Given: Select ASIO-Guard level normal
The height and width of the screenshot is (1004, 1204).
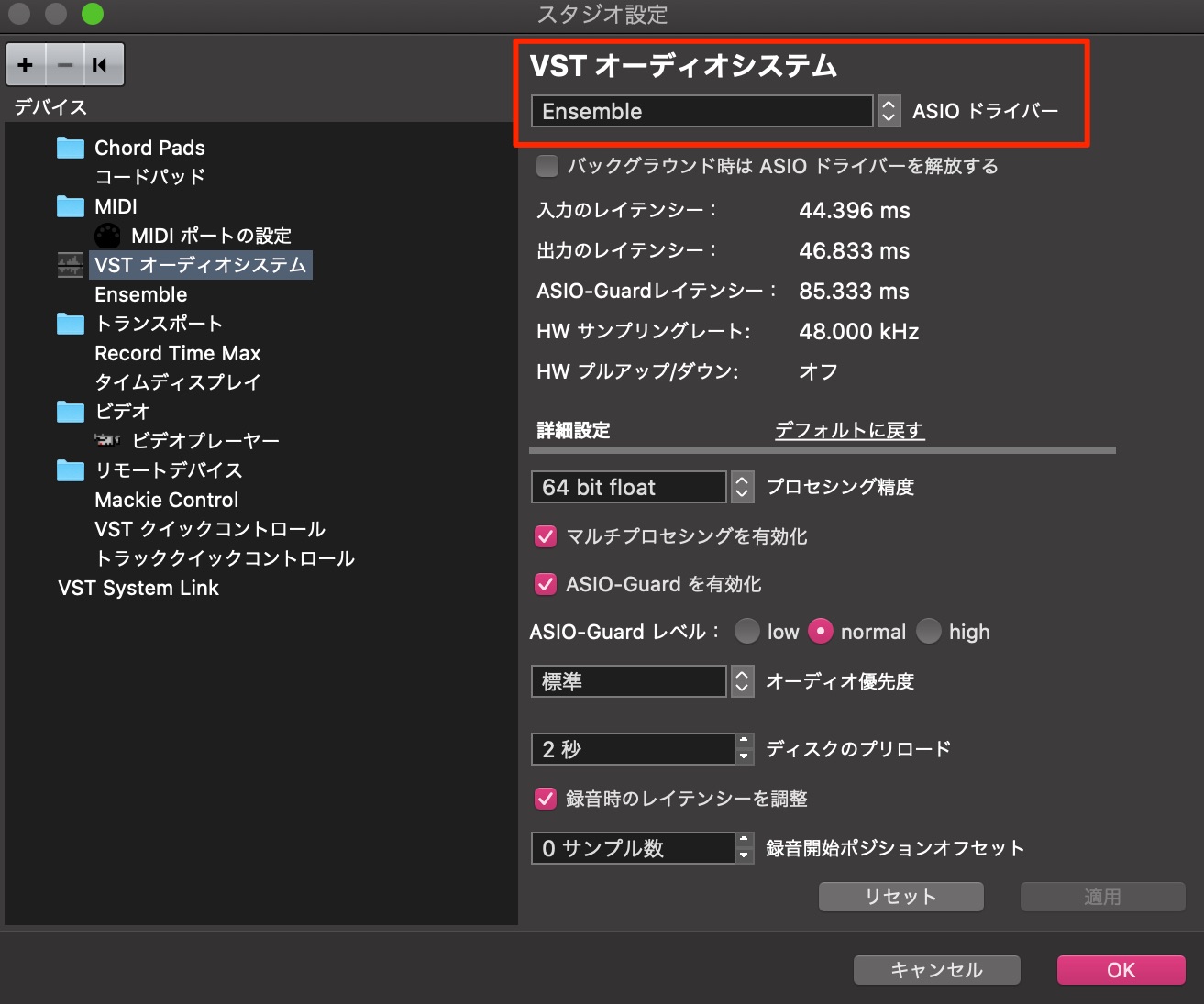Looking at the screenshot, I should [821, 632].
